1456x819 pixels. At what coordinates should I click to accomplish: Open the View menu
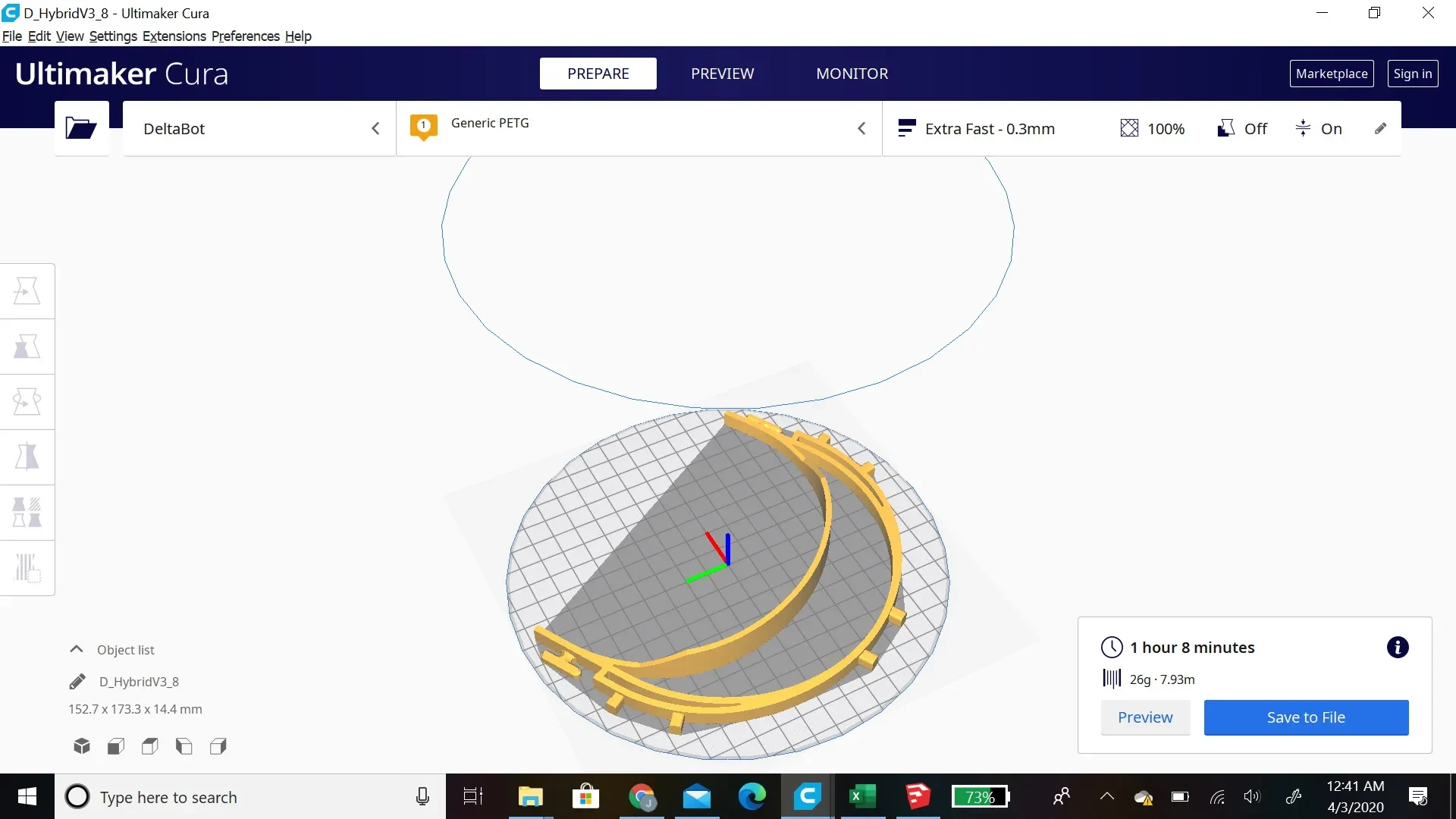70,36
